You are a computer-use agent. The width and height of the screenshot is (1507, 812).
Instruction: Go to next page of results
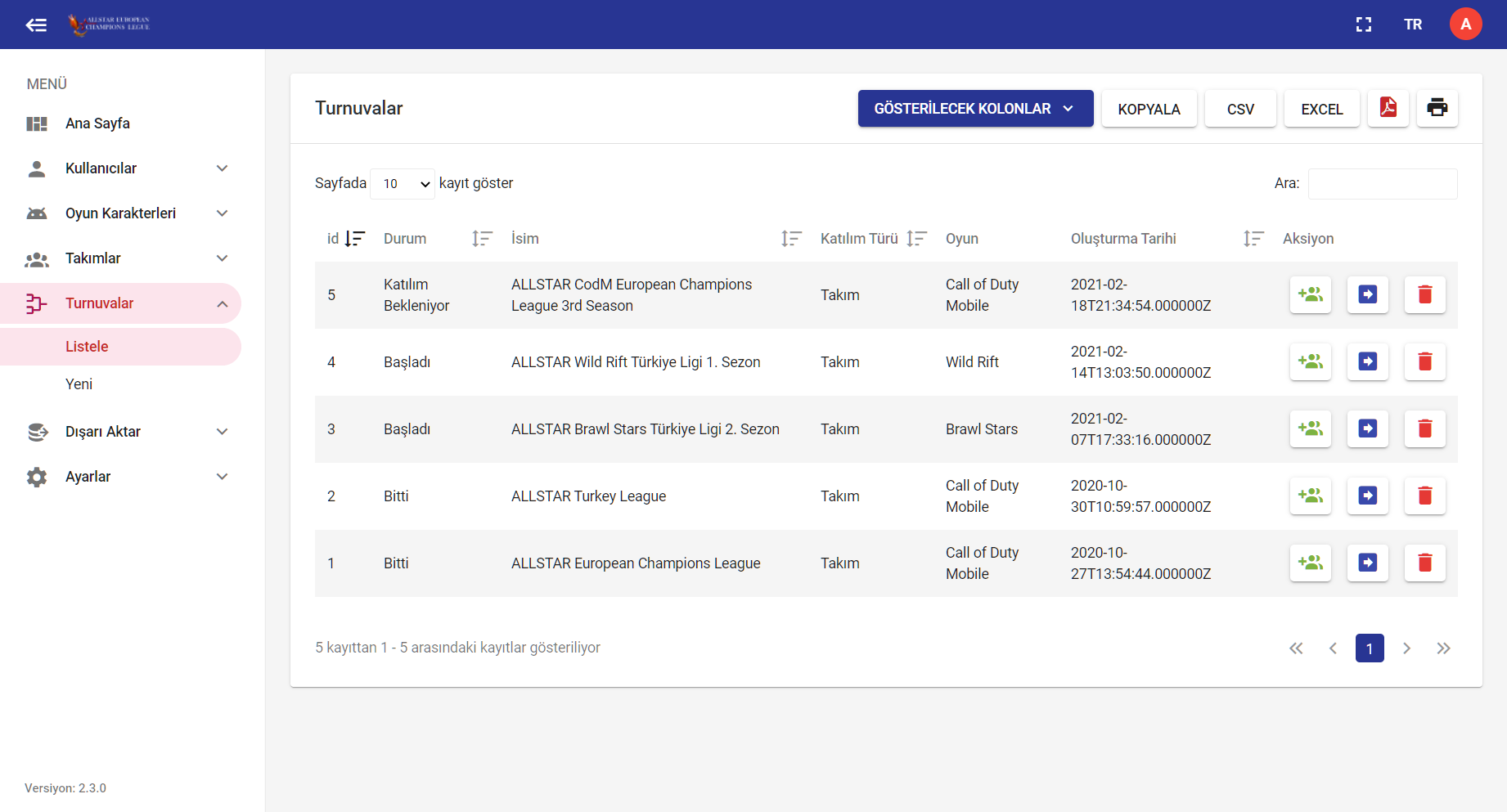[1406, 648]
